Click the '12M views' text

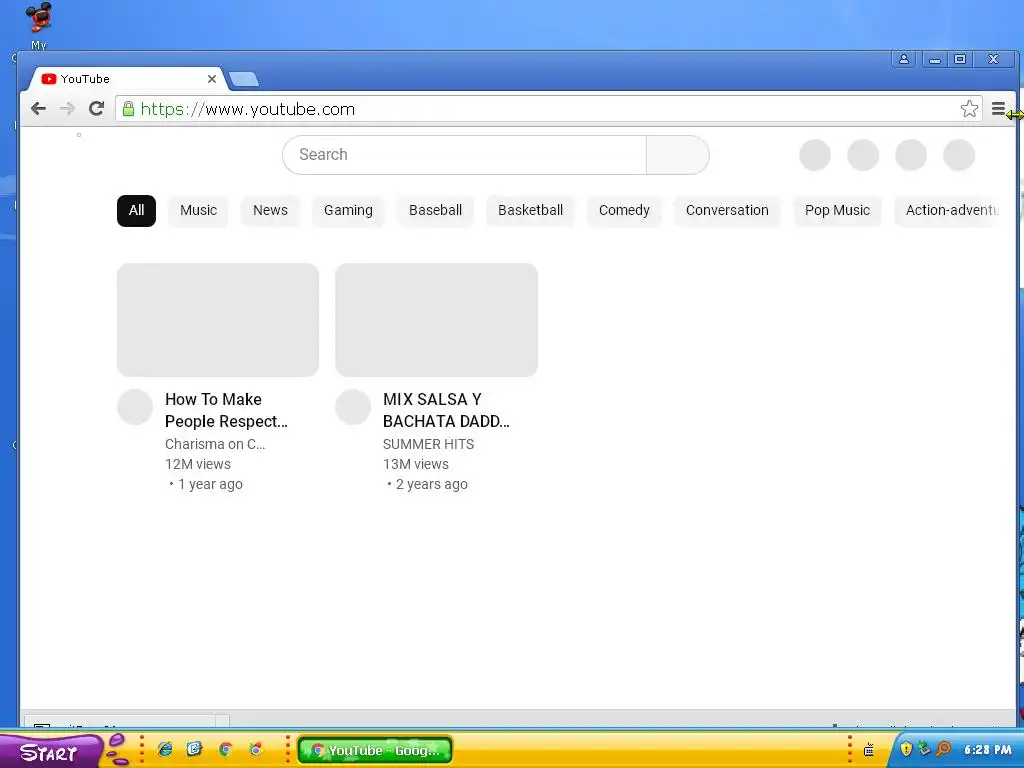tap(198, 464)
